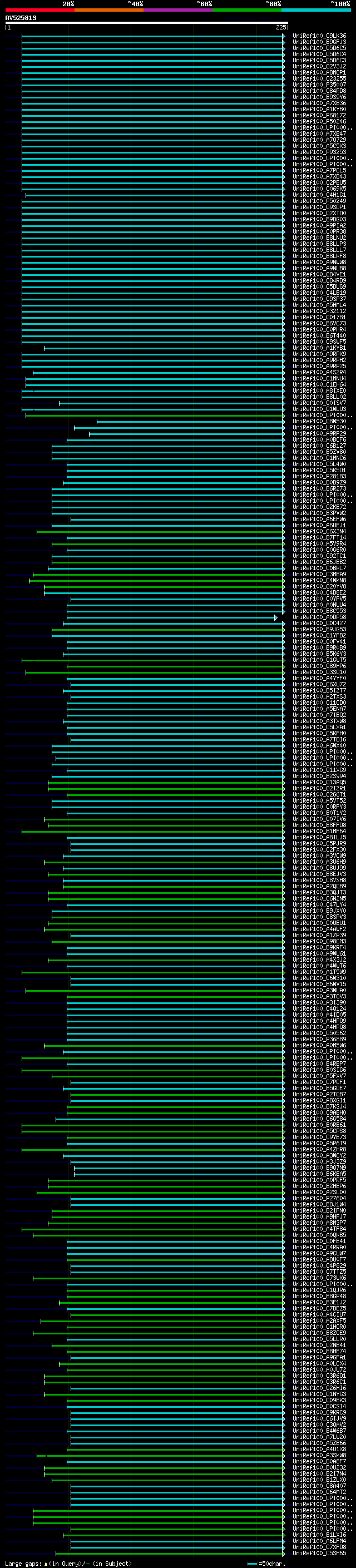Select the UniRef100_A6WX40 label

click(x=319, y=746)
